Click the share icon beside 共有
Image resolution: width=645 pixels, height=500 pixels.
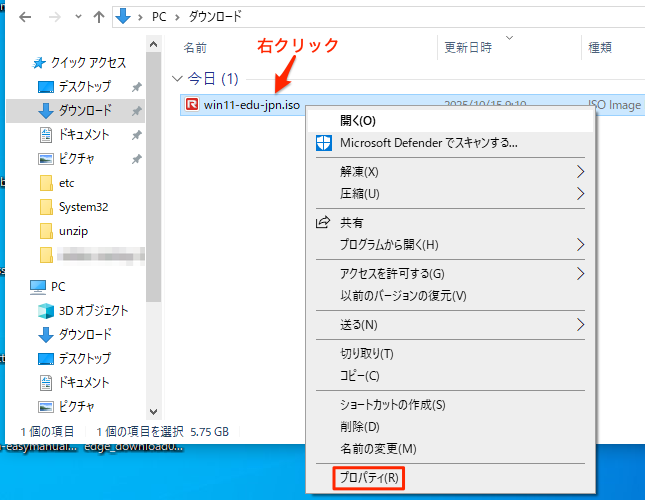(323, 222)
